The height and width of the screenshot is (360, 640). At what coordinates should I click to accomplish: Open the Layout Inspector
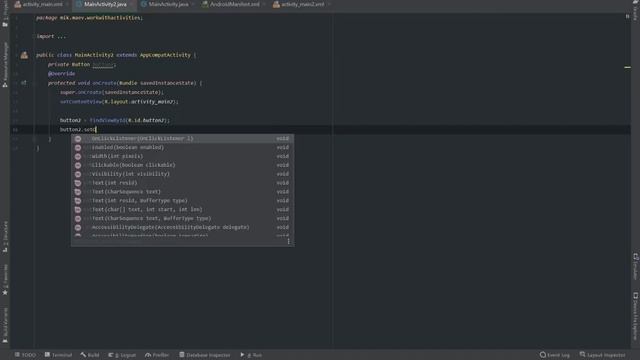coord(602,355)
